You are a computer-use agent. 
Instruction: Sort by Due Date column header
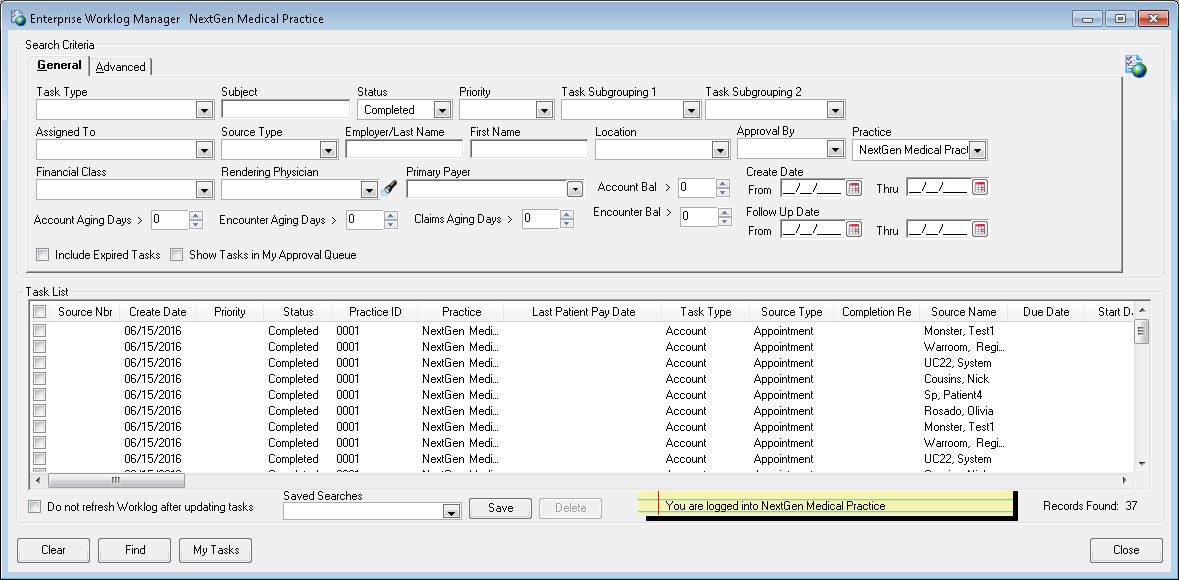[x=1045, y=311]
